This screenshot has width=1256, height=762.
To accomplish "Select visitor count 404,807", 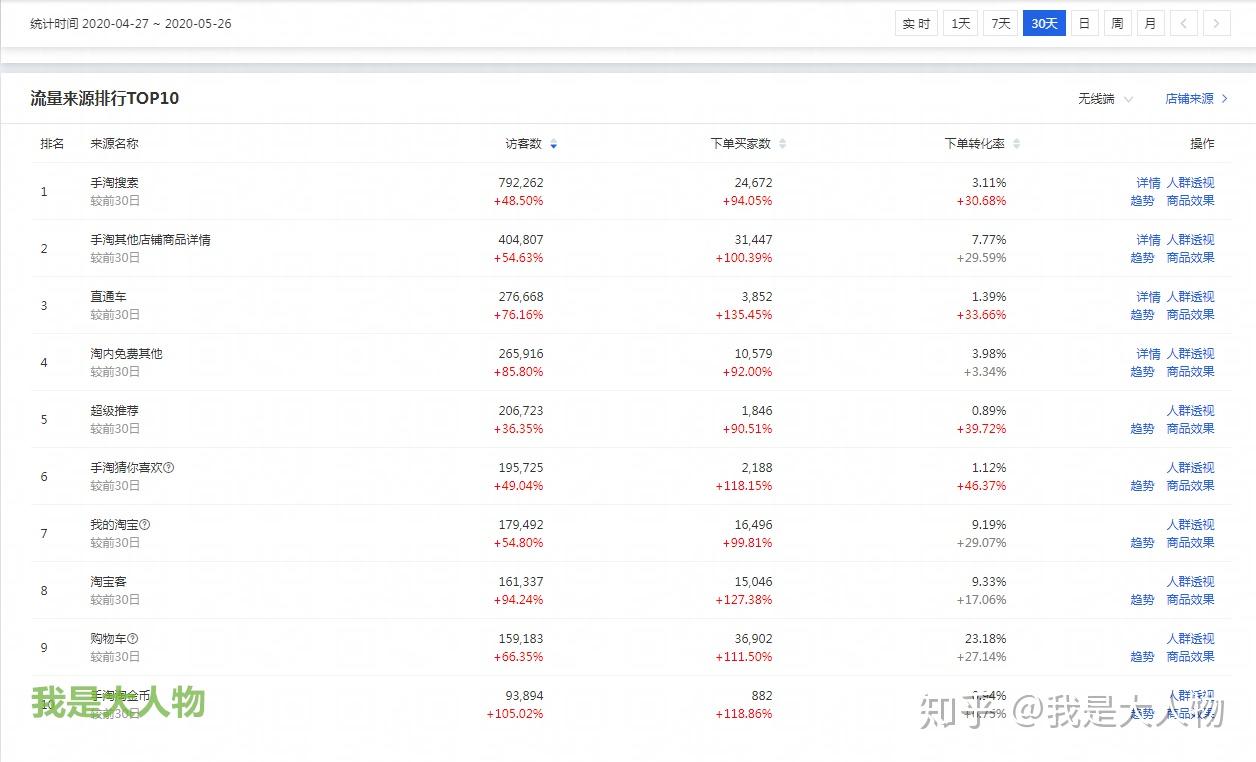I will (521, 240).
